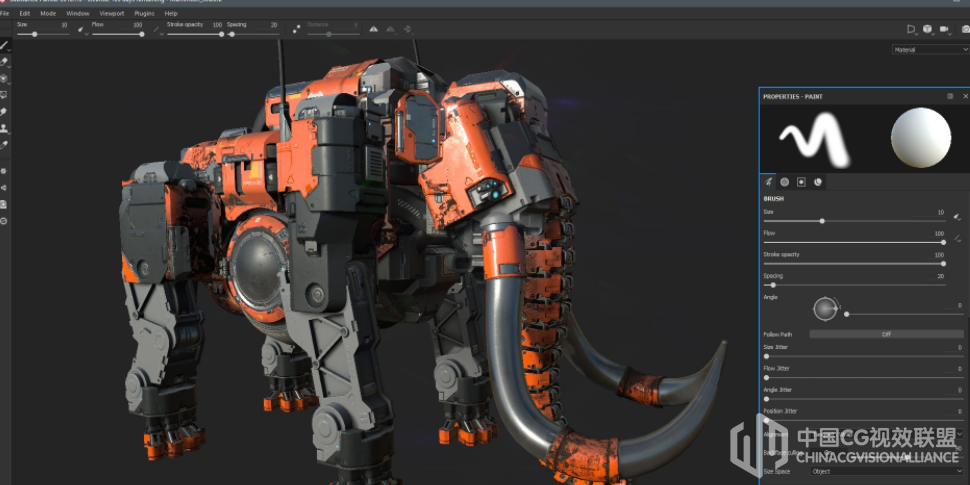Screen dimensions: 970x485
Task: Toggle pen pressure for Flow in top toolbar
Action: pos(158,29)
